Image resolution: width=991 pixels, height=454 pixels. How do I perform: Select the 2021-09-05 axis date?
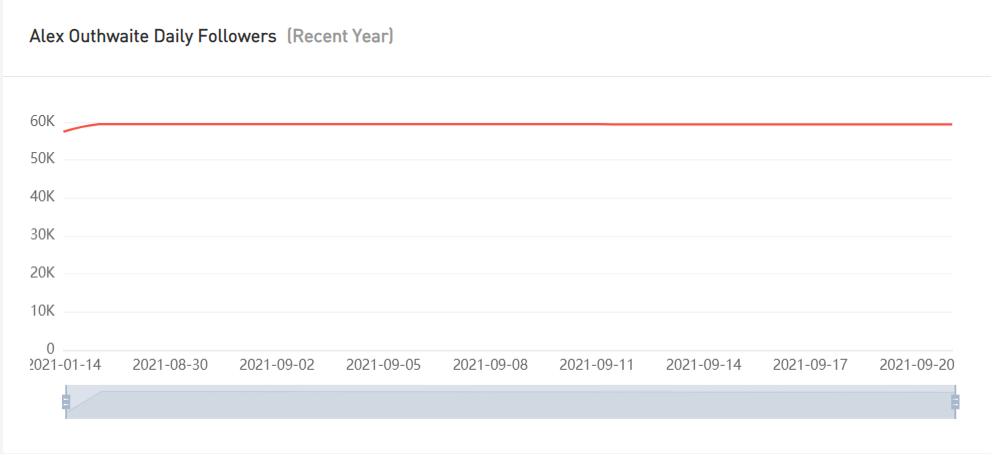point(384,365)
